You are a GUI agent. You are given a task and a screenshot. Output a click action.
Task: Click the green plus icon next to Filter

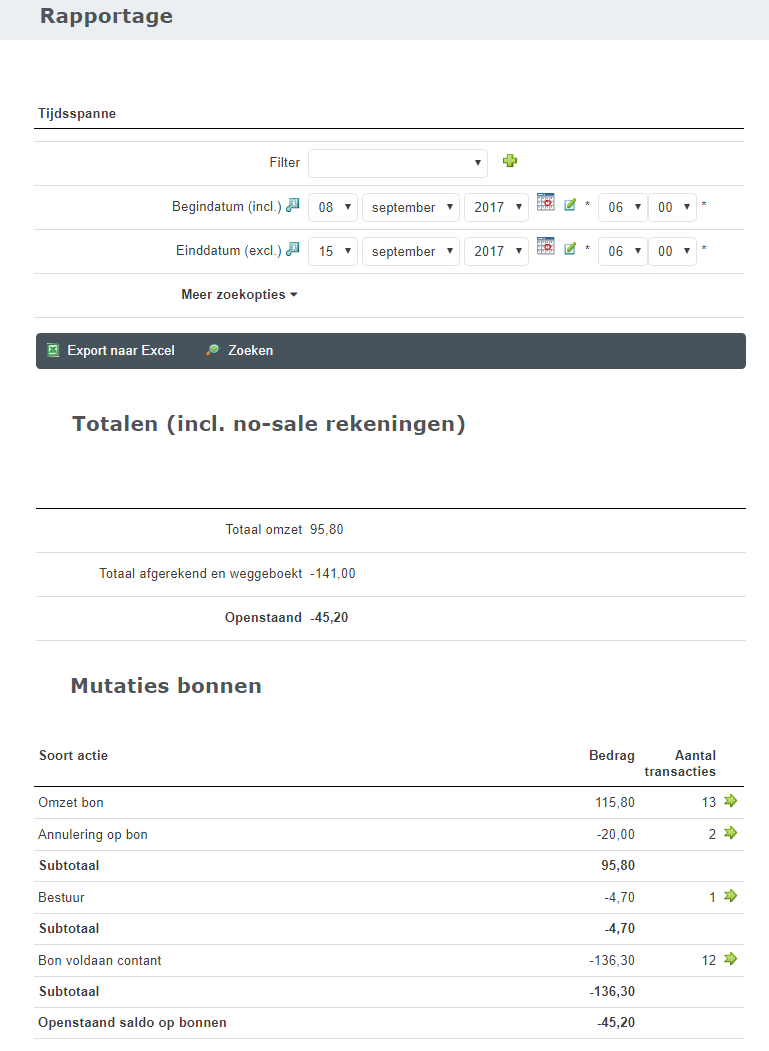pyautogui.click(x=510, y=161)
